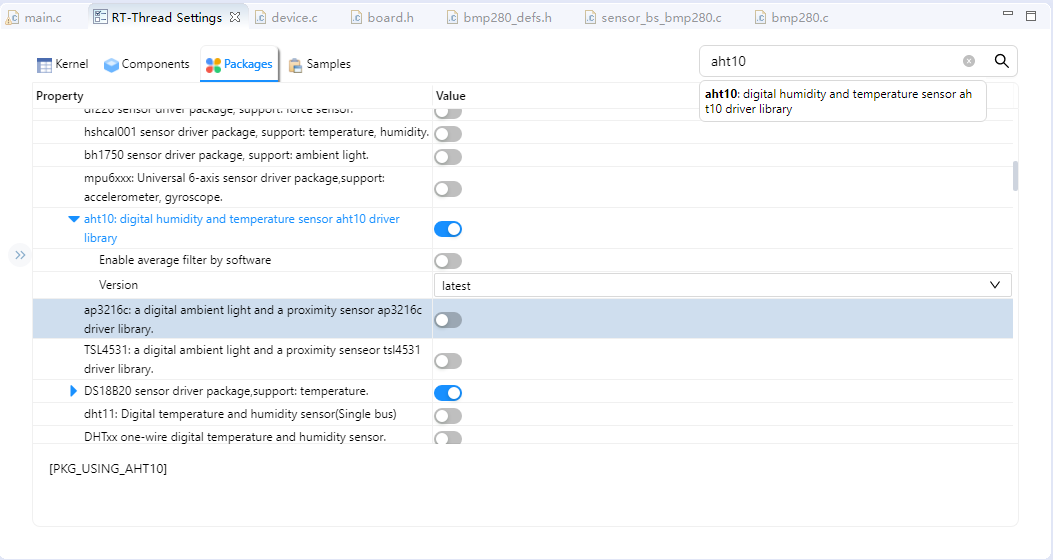1053x560 pixels.
Task: Expand the DS18B20 tree node
Action: [x=74, y=391]
